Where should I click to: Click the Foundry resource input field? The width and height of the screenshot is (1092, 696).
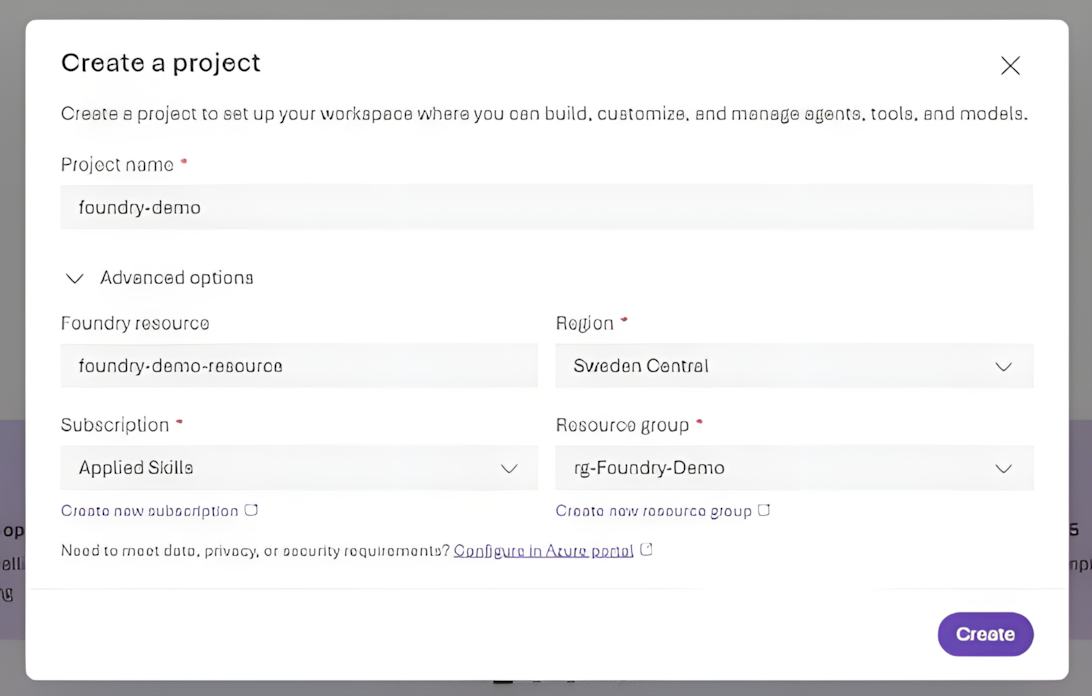(x=299, y=366)
